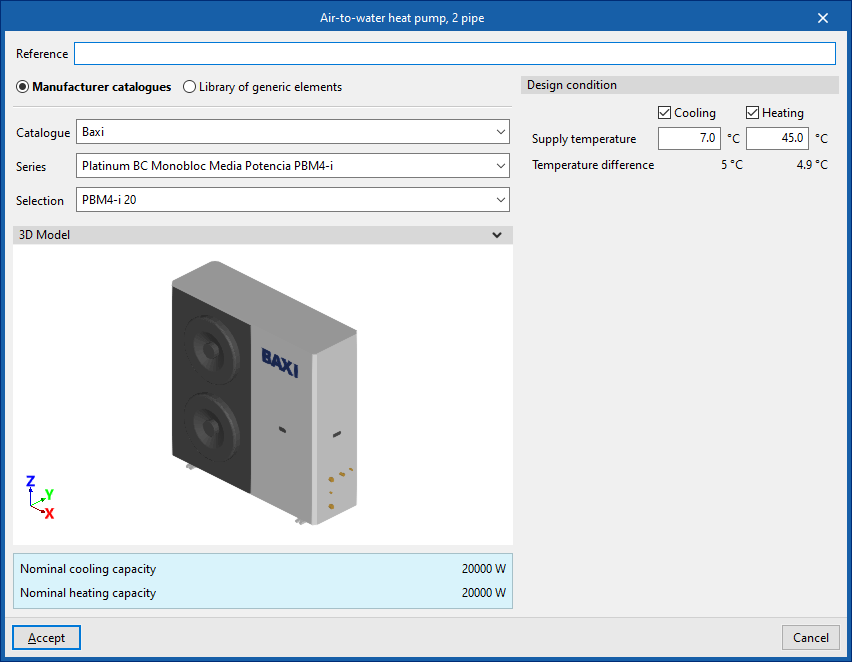The width and height of the screenshot is (852, 662).
Task: Click the Cancel button
Action: [x=811, y=638]
